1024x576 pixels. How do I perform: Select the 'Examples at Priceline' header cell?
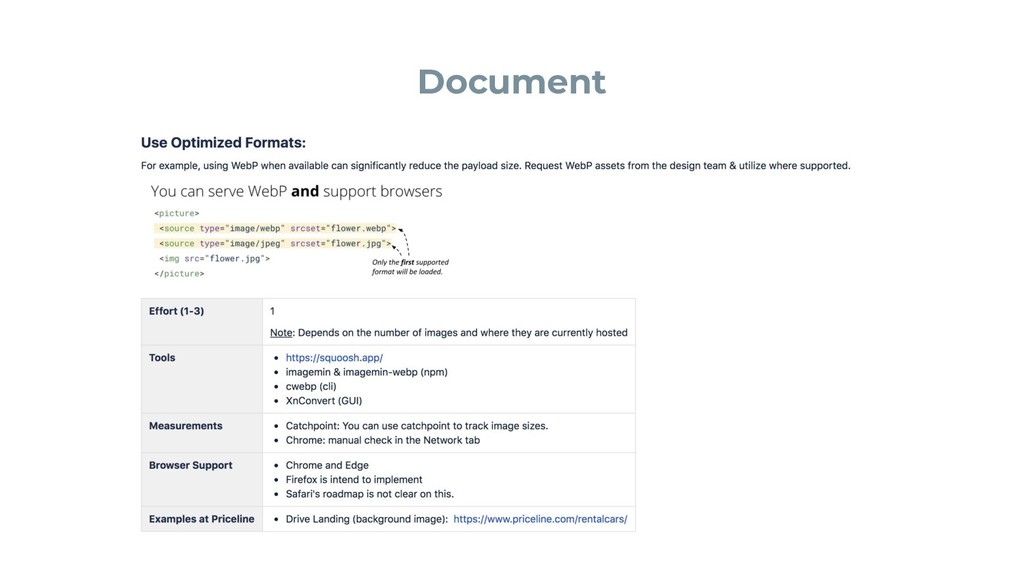coord(202,519)
